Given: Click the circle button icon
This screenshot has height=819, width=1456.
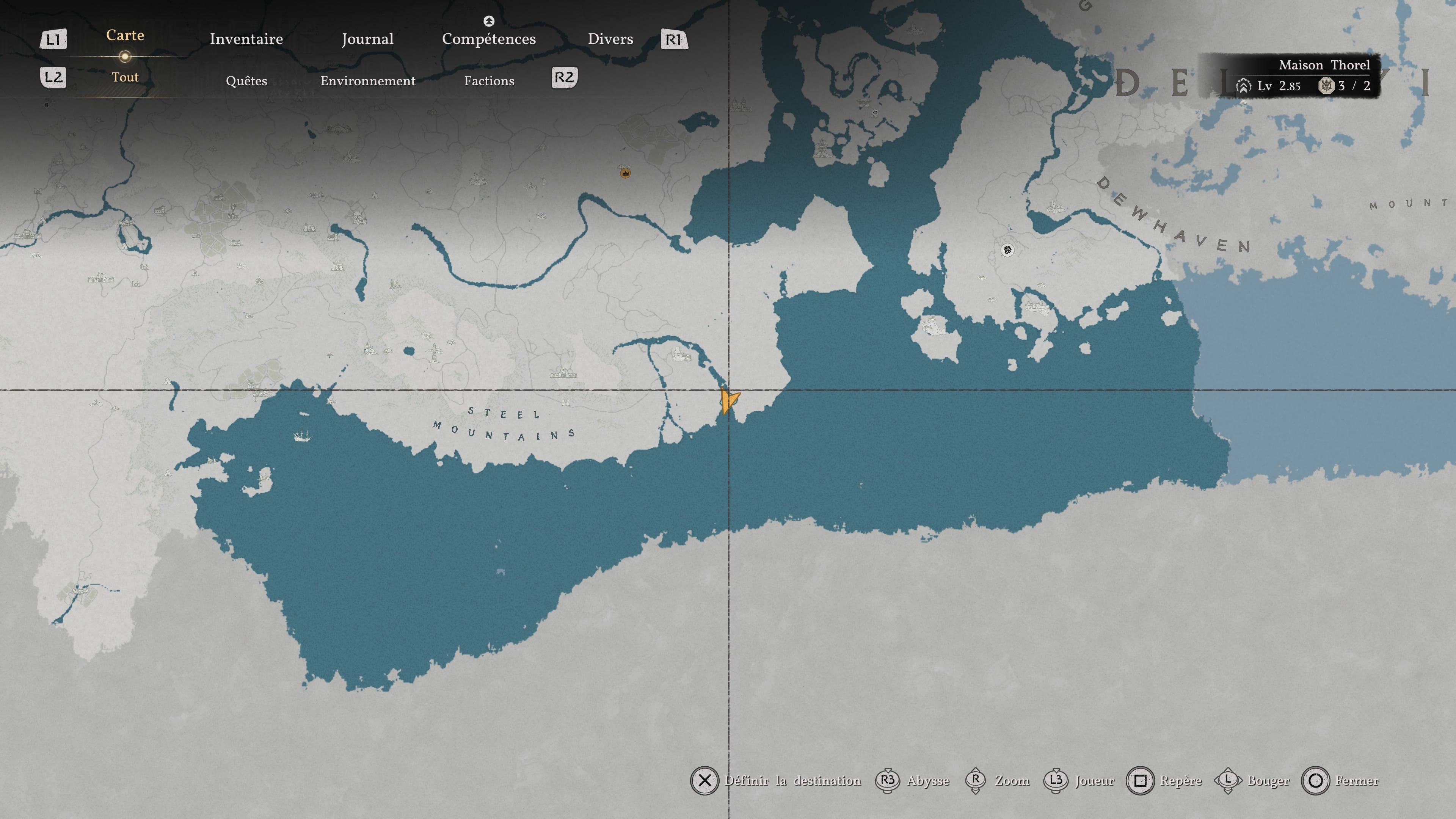Looking at the screenshot, I should click(1315, 781).
